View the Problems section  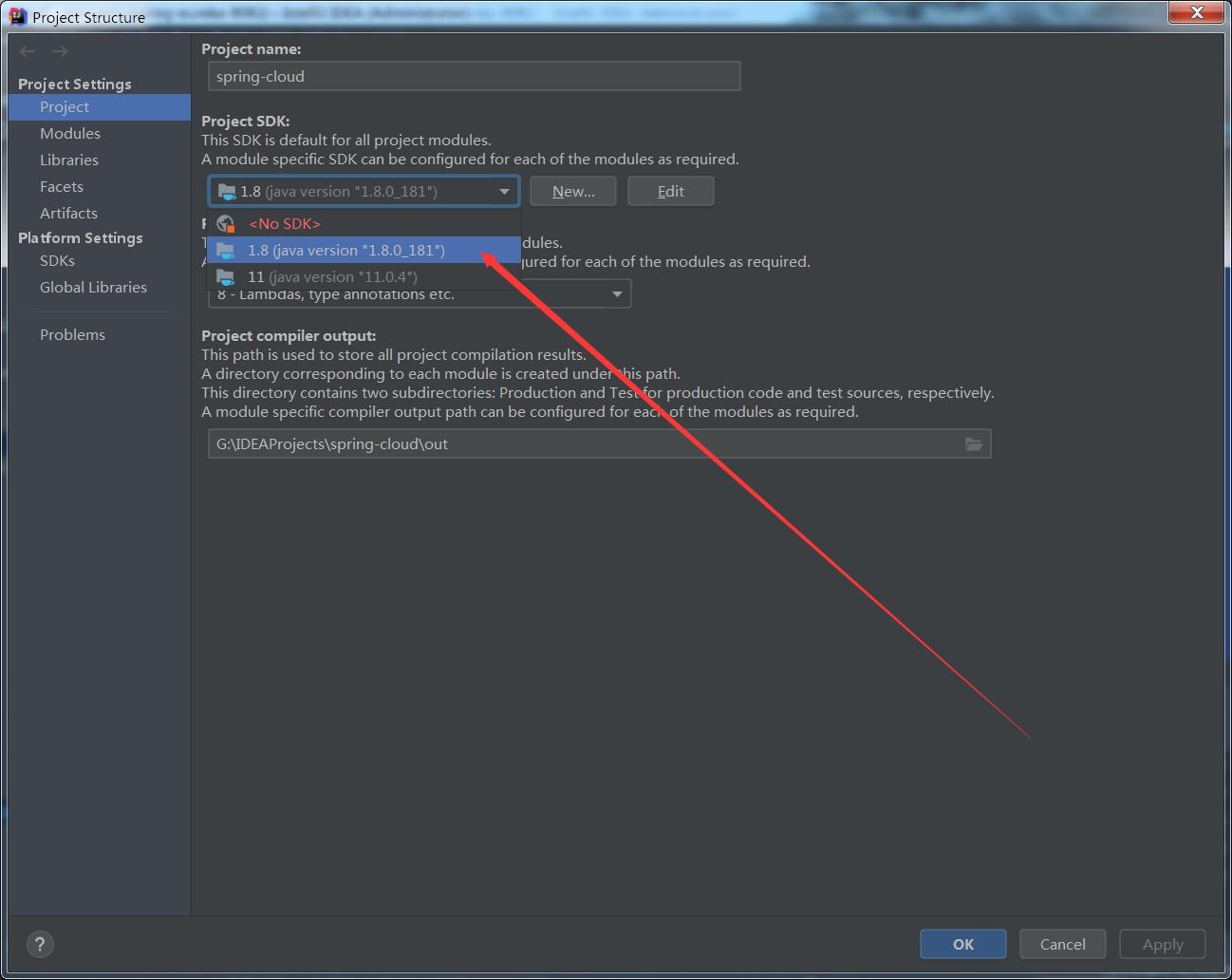(72, 334)
